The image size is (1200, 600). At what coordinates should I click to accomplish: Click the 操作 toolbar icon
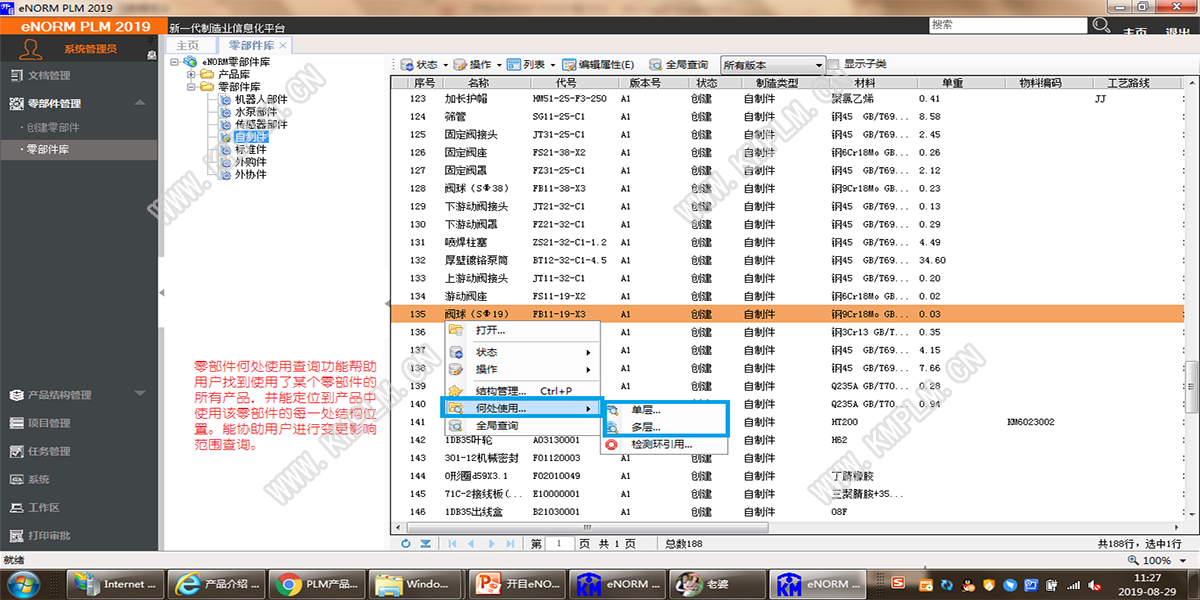click(x=460, y=64)
